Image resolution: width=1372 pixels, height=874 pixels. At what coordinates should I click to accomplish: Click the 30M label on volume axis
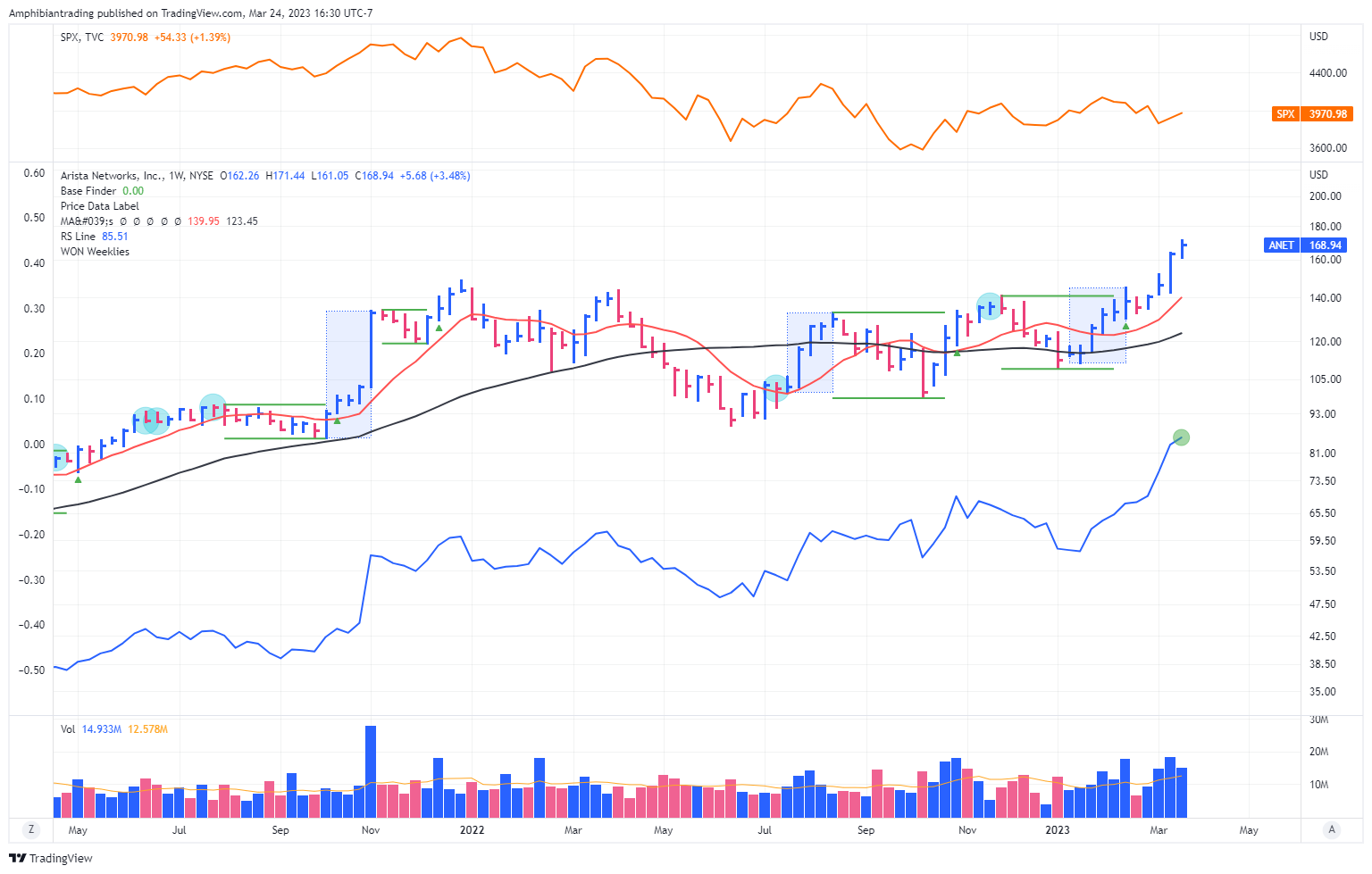tap(1319, 720)
